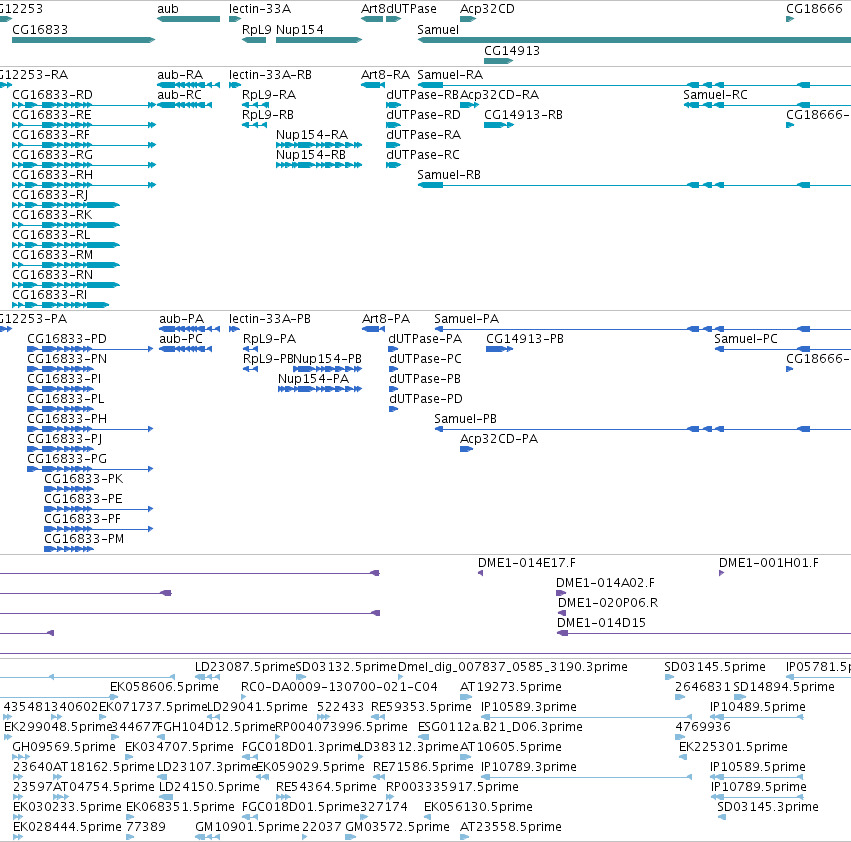Click the RC0-DA0009-130700-021-C04 EST label
The image size is (851, 842).
click(x=339, y=686)
